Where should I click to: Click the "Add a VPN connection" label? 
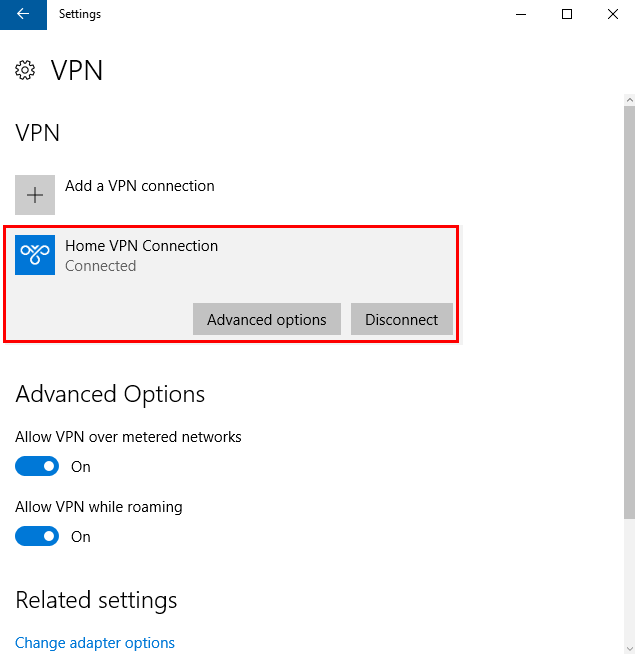click(140, 186)
